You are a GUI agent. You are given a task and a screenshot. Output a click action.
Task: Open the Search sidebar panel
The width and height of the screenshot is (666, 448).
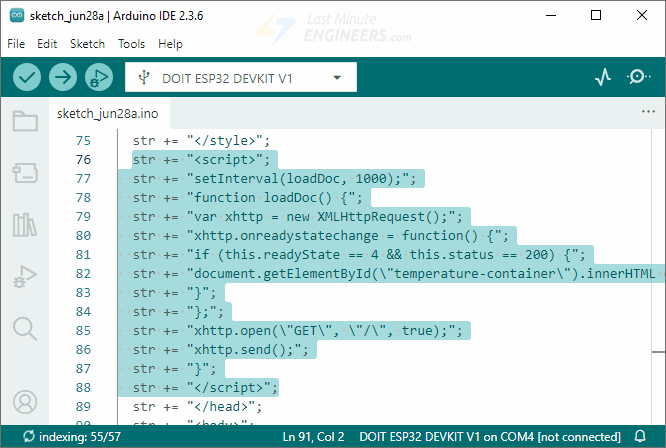pyautogui.click(x=25, y=329)
